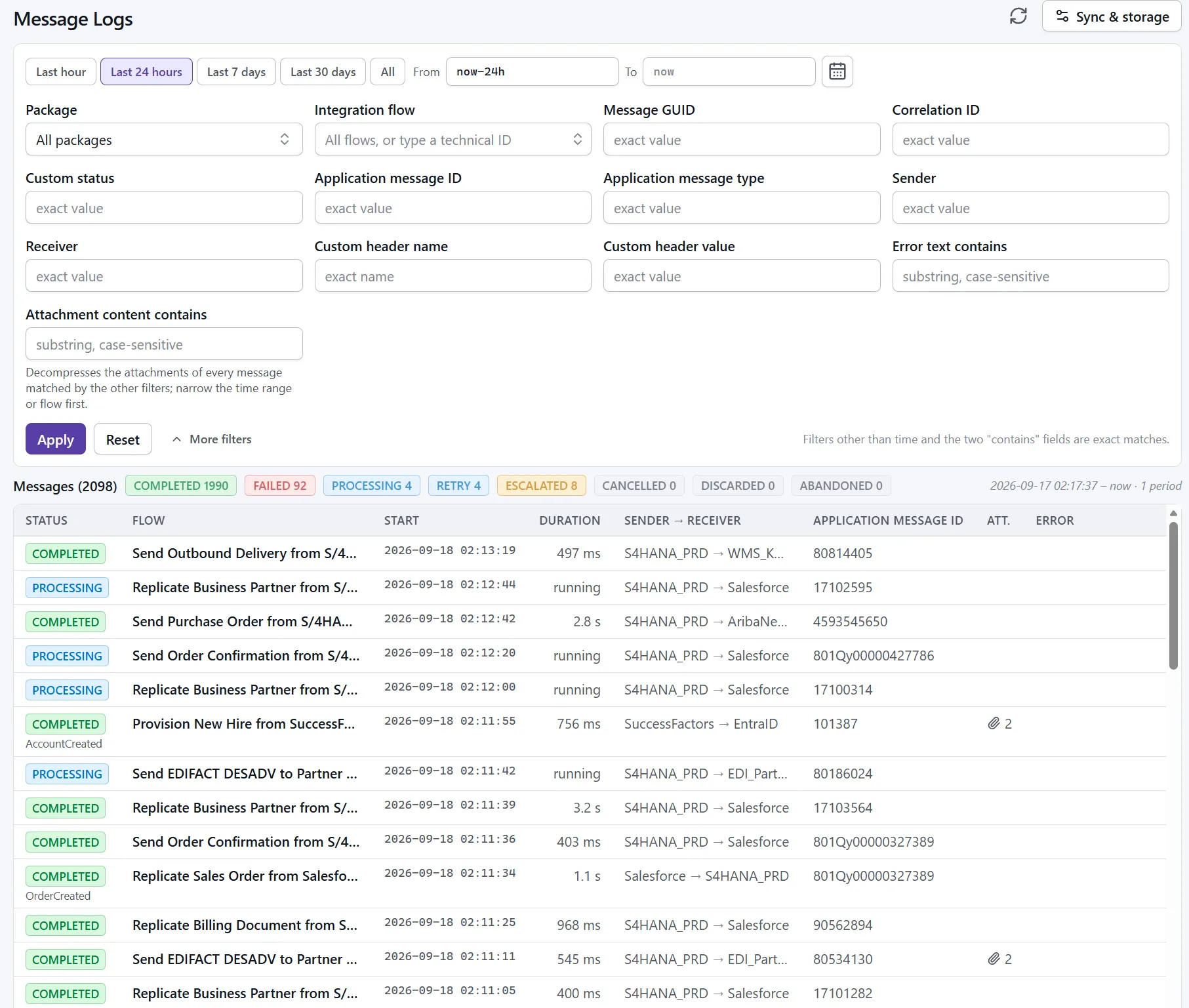Open the Send Outbound Delivery message row

(590, 554)
